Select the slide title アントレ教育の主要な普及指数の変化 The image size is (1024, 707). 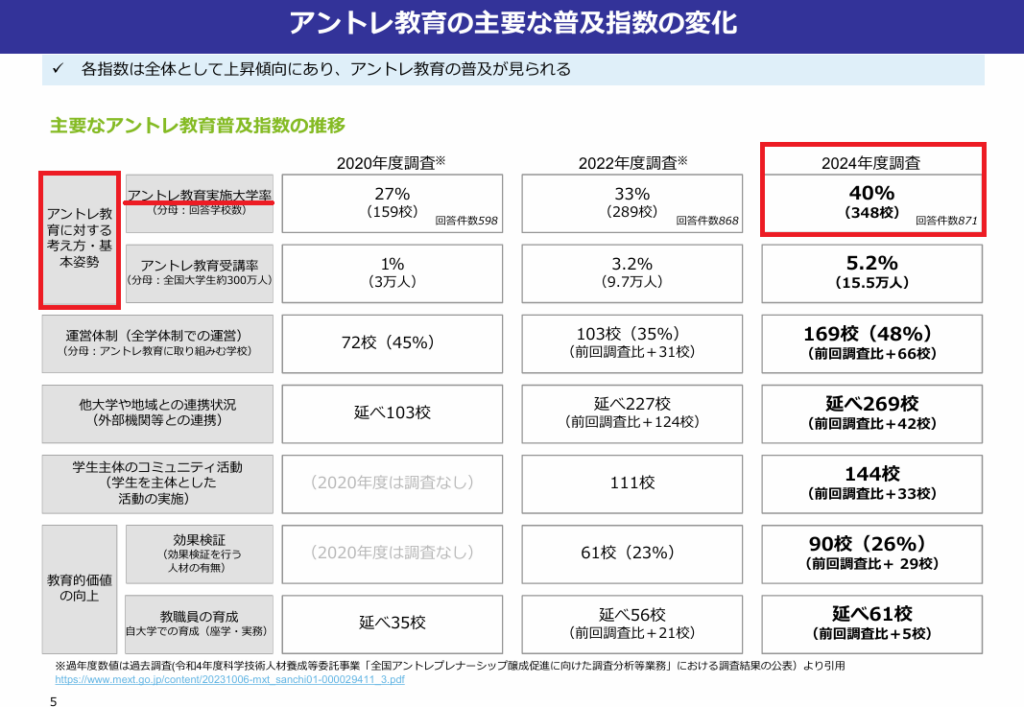point(512,24)
